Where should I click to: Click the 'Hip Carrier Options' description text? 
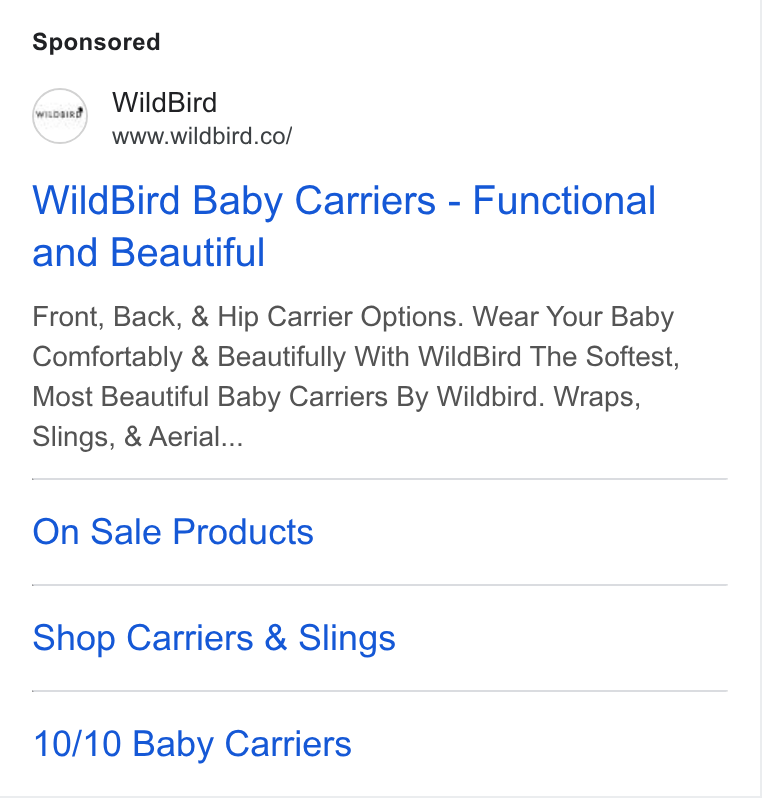(341, 317)
